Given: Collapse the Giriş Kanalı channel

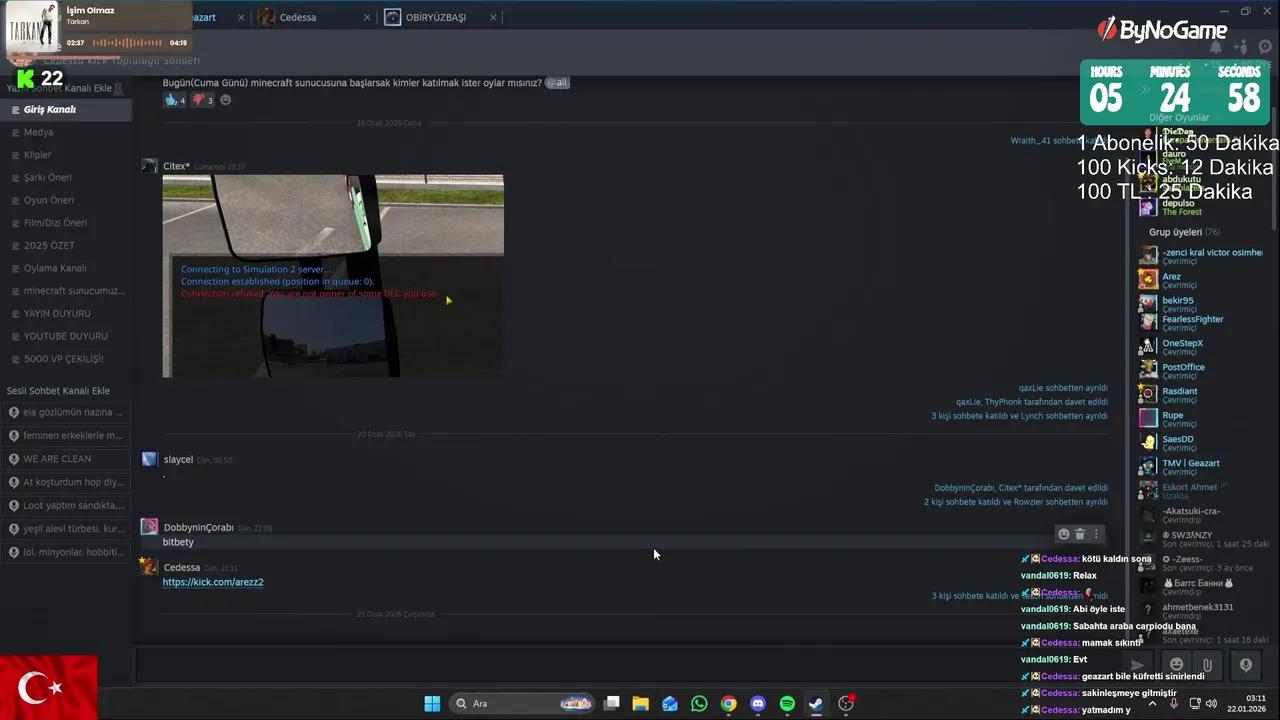Looking at the screenshot, I should (x=49, y=109).
